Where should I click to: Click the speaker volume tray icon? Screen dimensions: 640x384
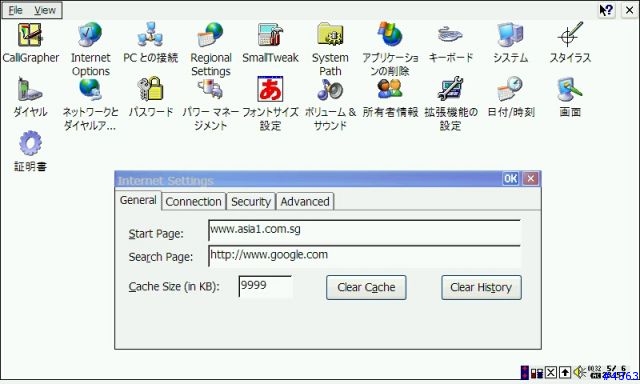(579, 372)
